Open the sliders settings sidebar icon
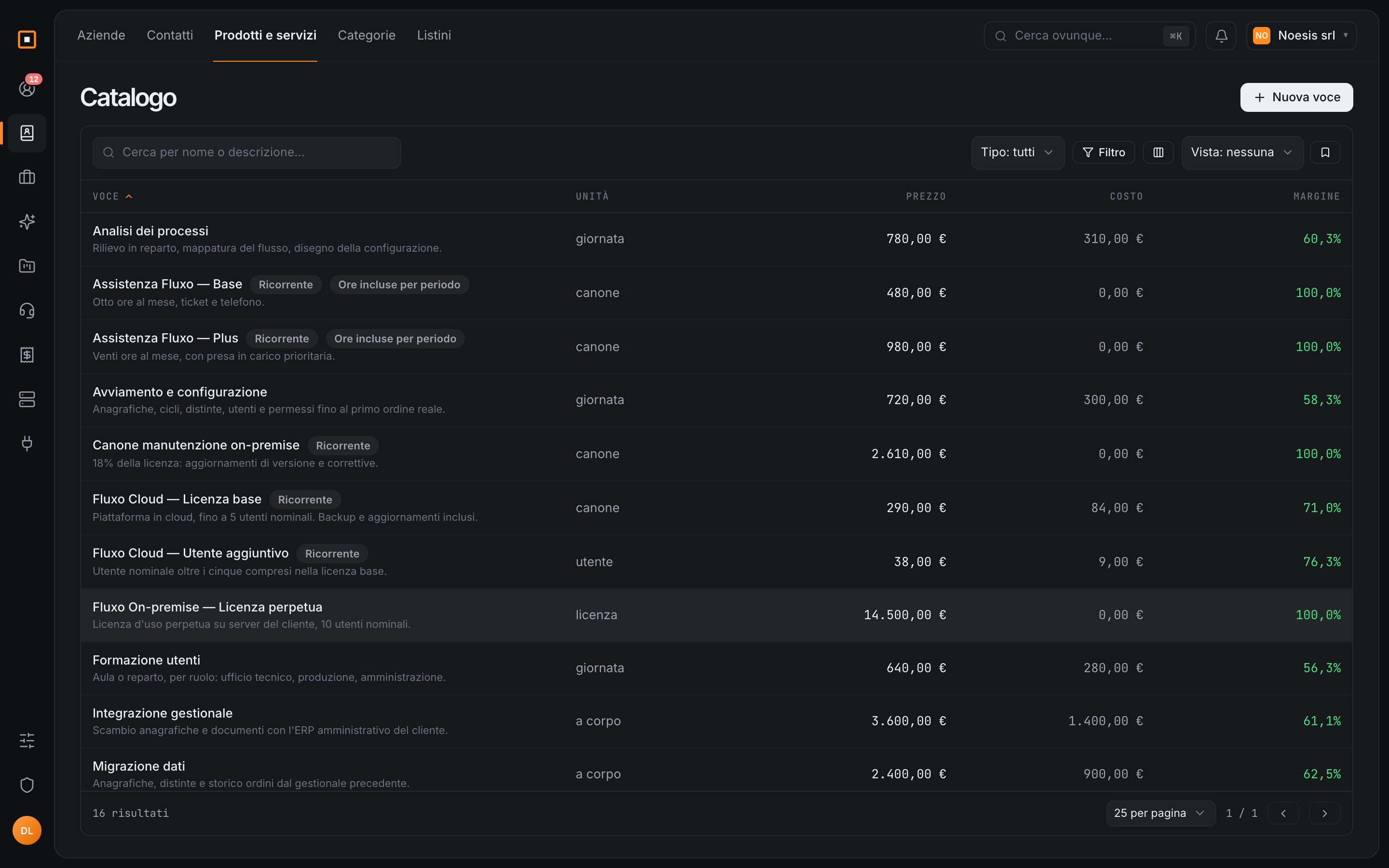 pos(27,741)
